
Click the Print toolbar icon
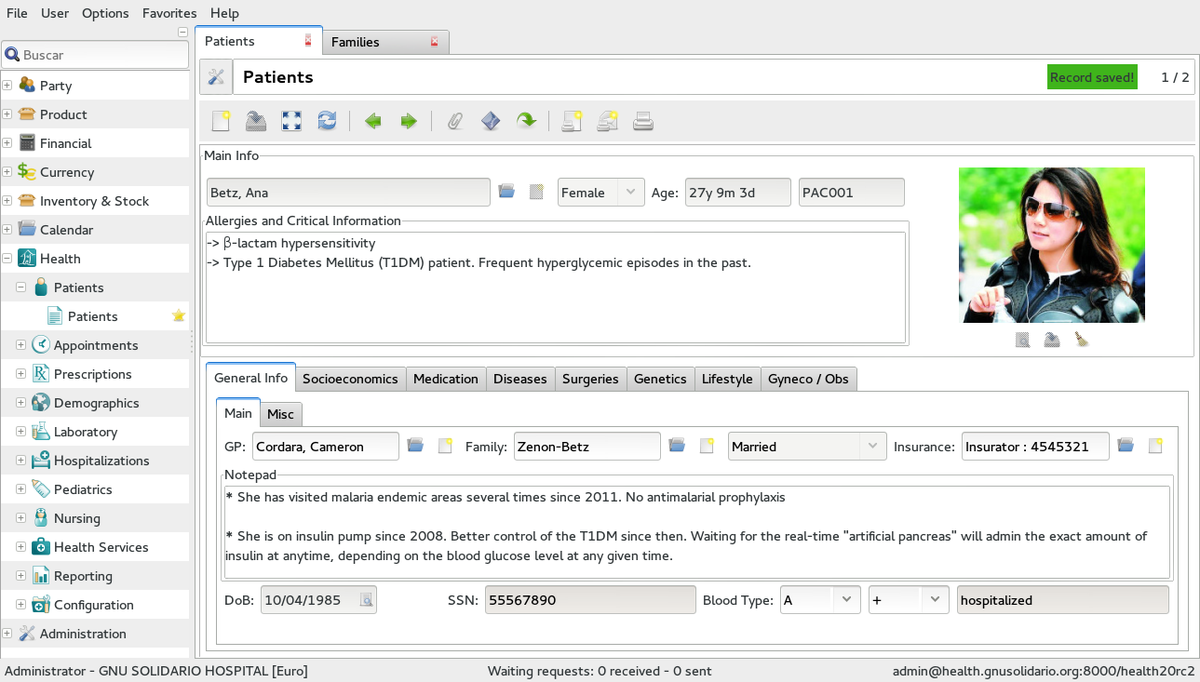click(643, 121)
